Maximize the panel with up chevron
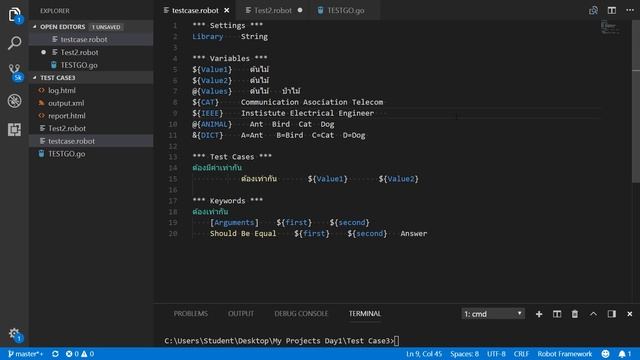Viewport: 640px width, 360px height. 593,314
